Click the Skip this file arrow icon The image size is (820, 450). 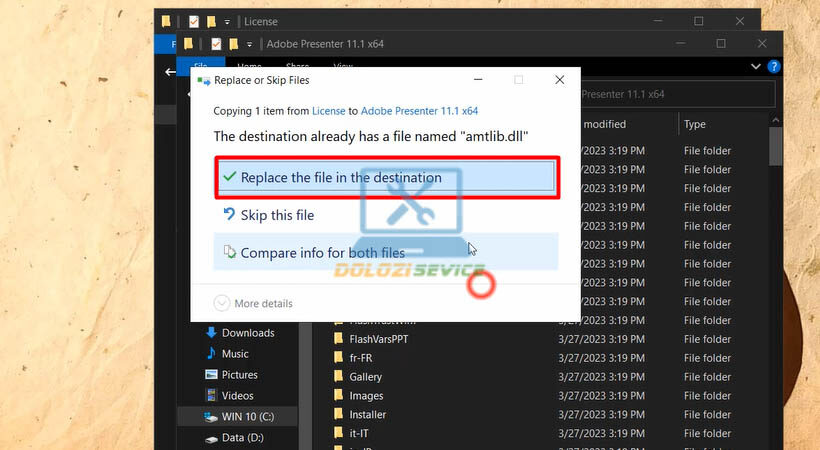tap(230, 215)
